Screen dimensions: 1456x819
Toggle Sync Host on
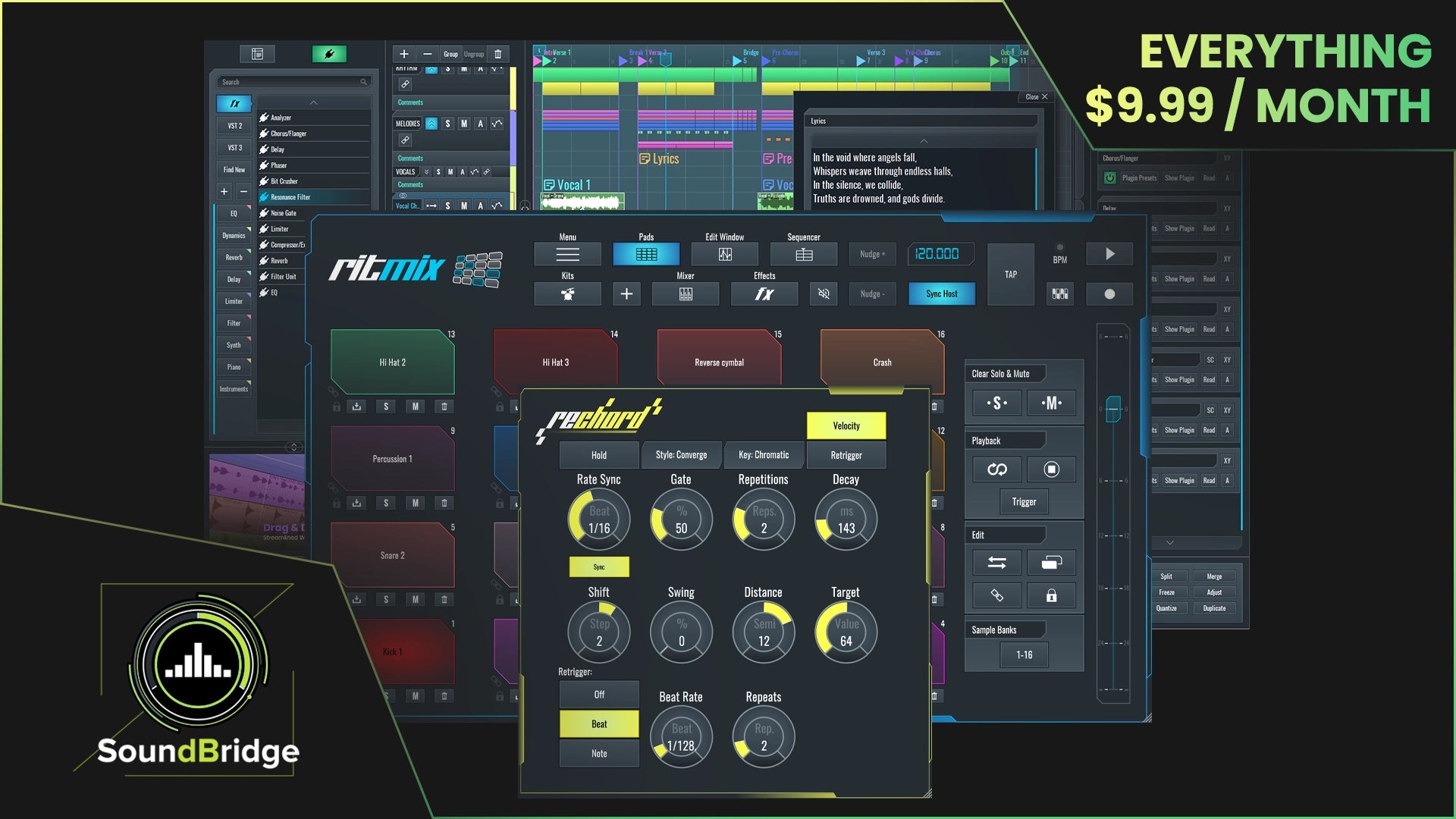coord(941,294)
